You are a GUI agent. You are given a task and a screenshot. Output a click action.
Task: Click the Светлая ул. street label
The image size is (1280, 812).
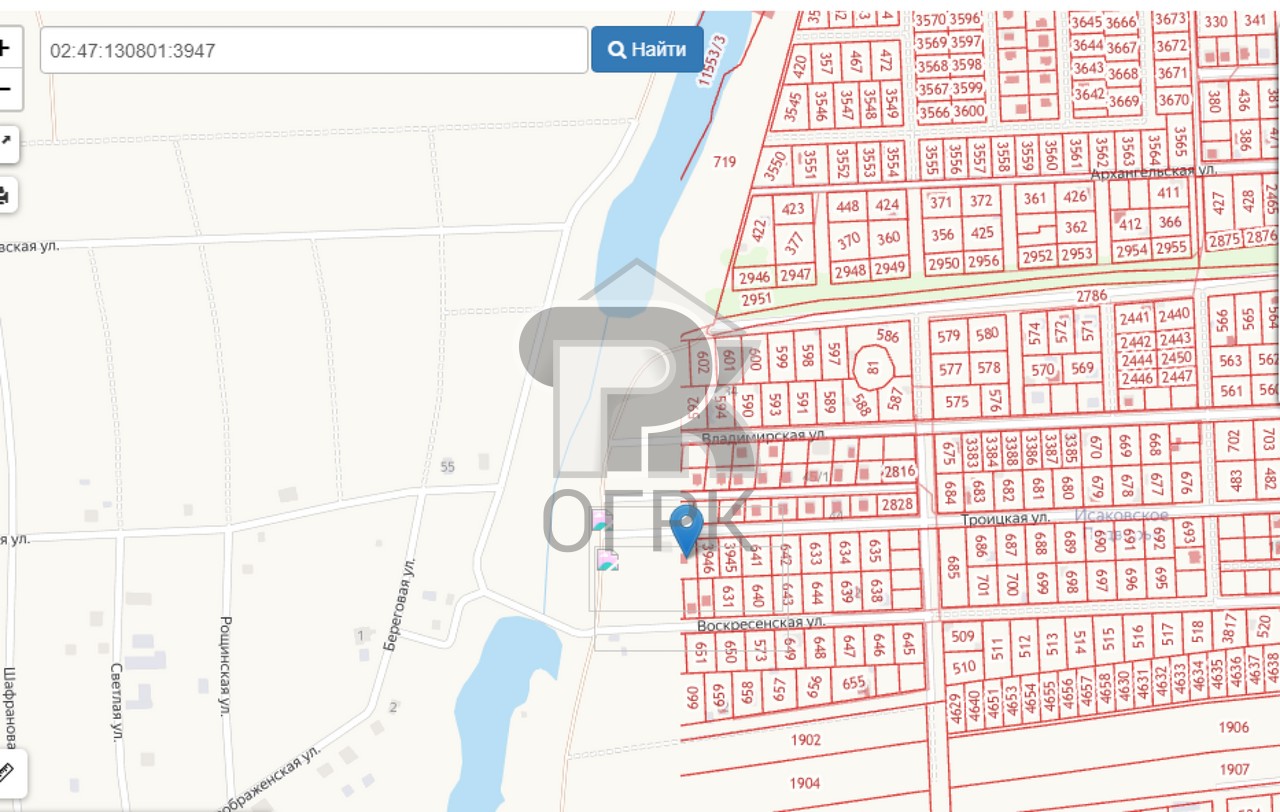[116, 701]
